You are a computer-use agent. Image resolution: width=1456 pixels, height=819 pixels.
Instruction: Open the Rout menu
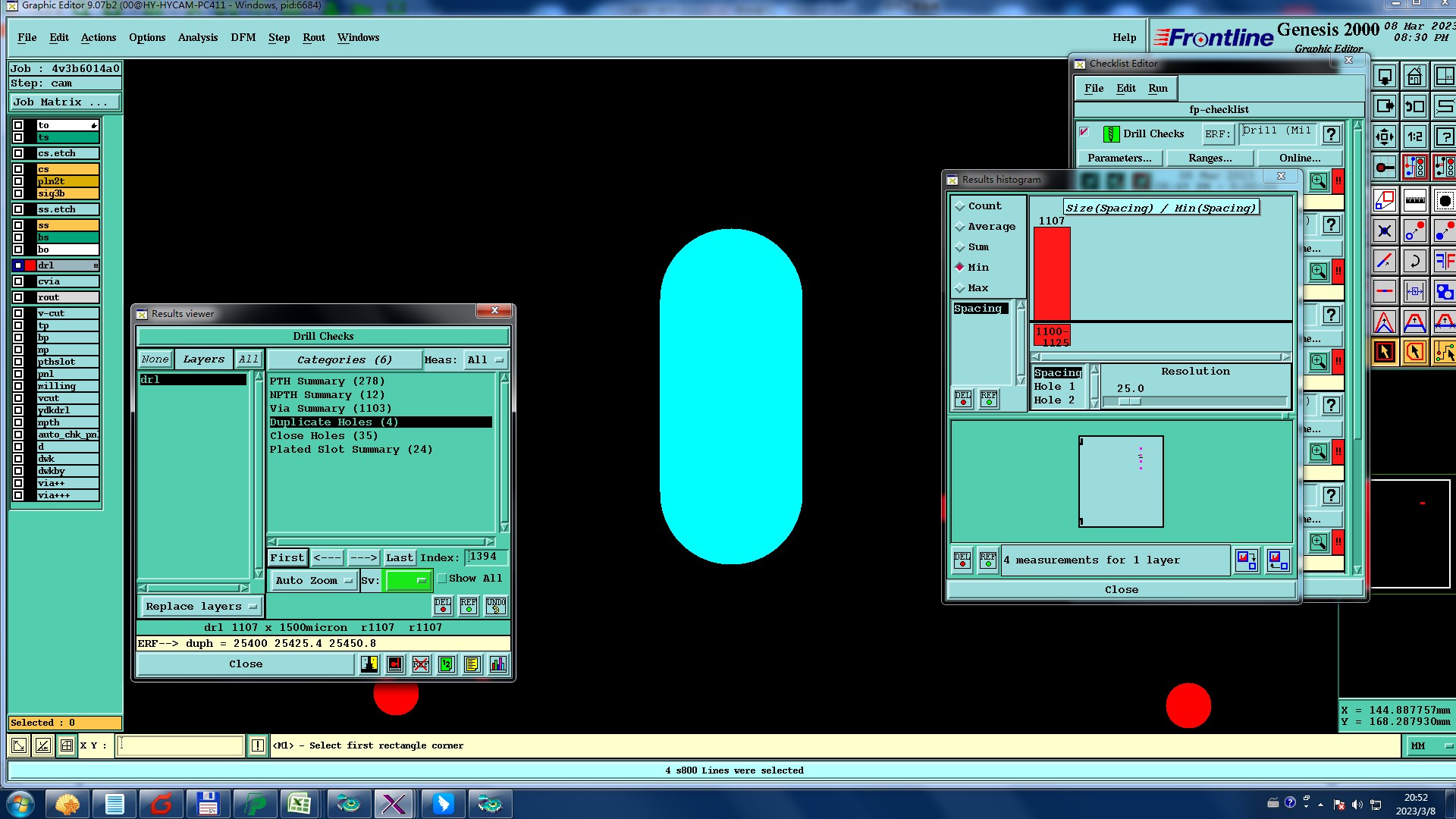tap(314, 38)
